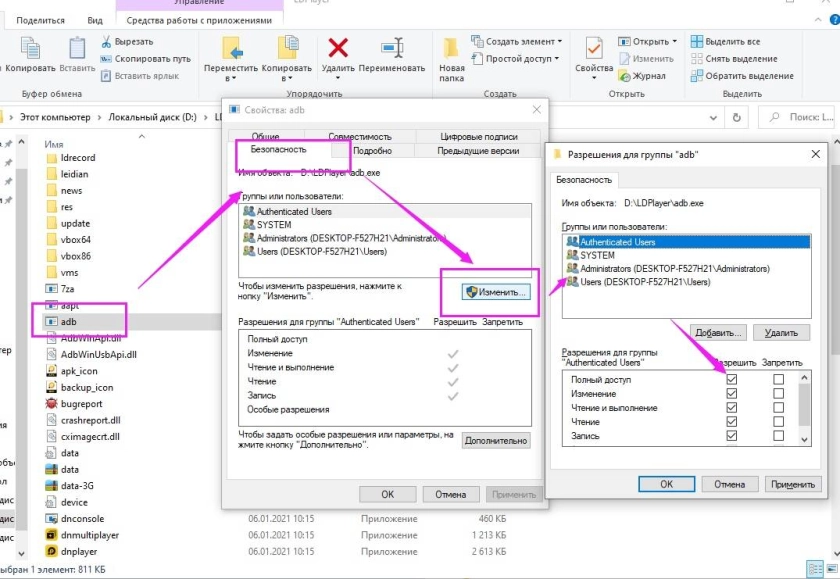The height and width of the screenshot is (579, 840).
Task: Select the bugreport file icon
Action: click(52, 403)
